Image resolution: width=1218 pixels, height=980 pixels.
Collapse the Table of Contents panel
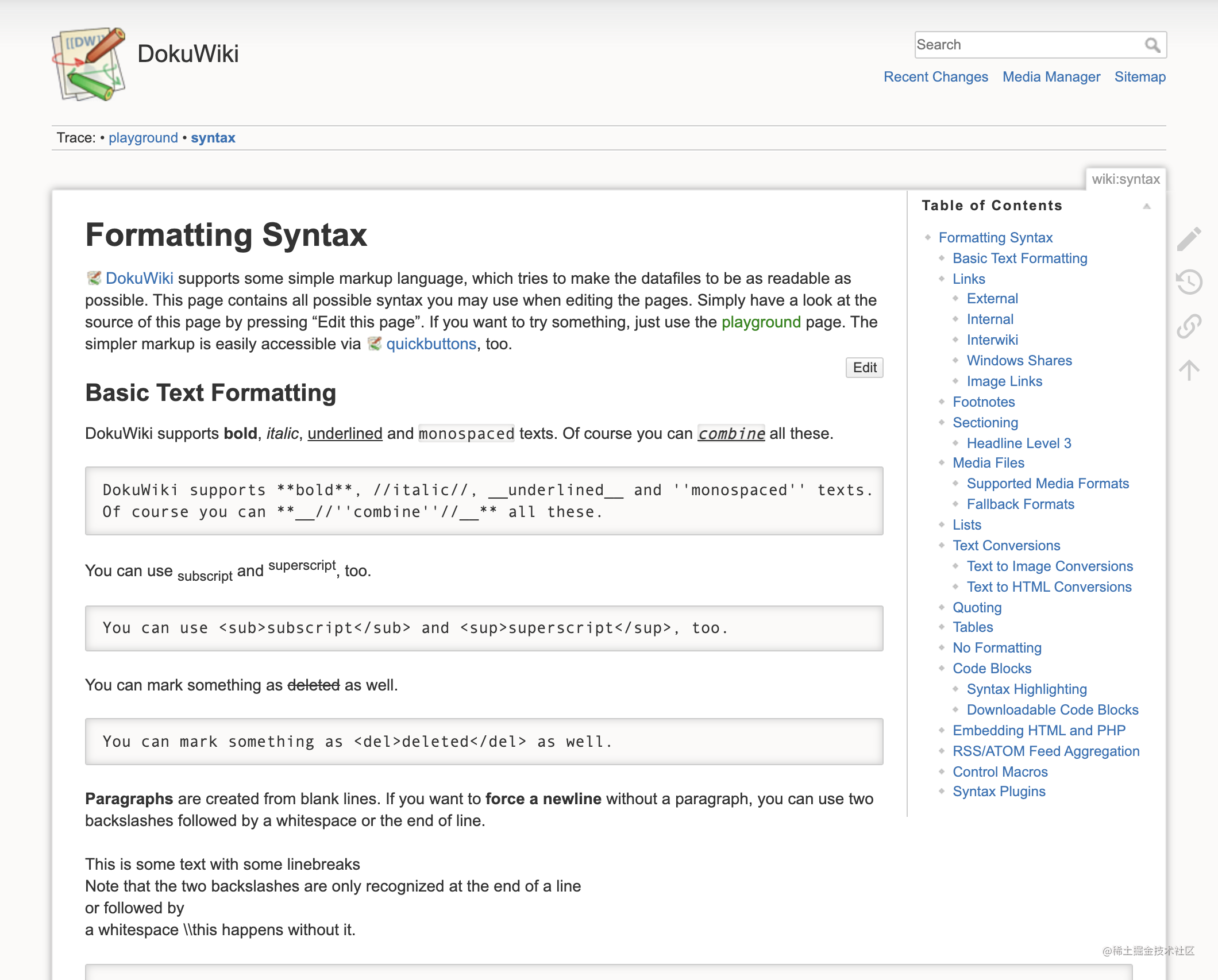click(1147, 205)
